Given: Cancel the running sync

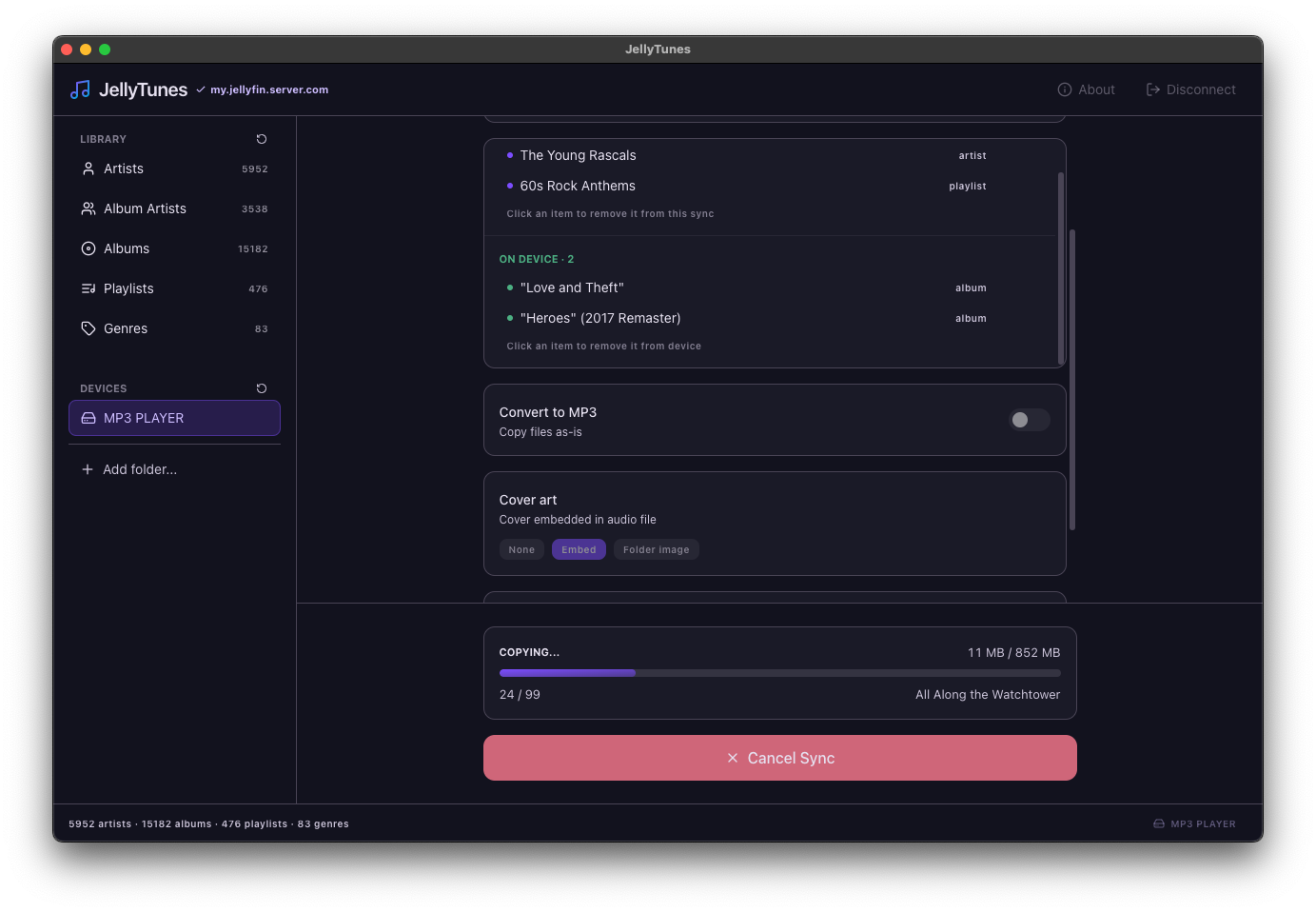Looking at the screenshot, I should (x=780, y=758).
